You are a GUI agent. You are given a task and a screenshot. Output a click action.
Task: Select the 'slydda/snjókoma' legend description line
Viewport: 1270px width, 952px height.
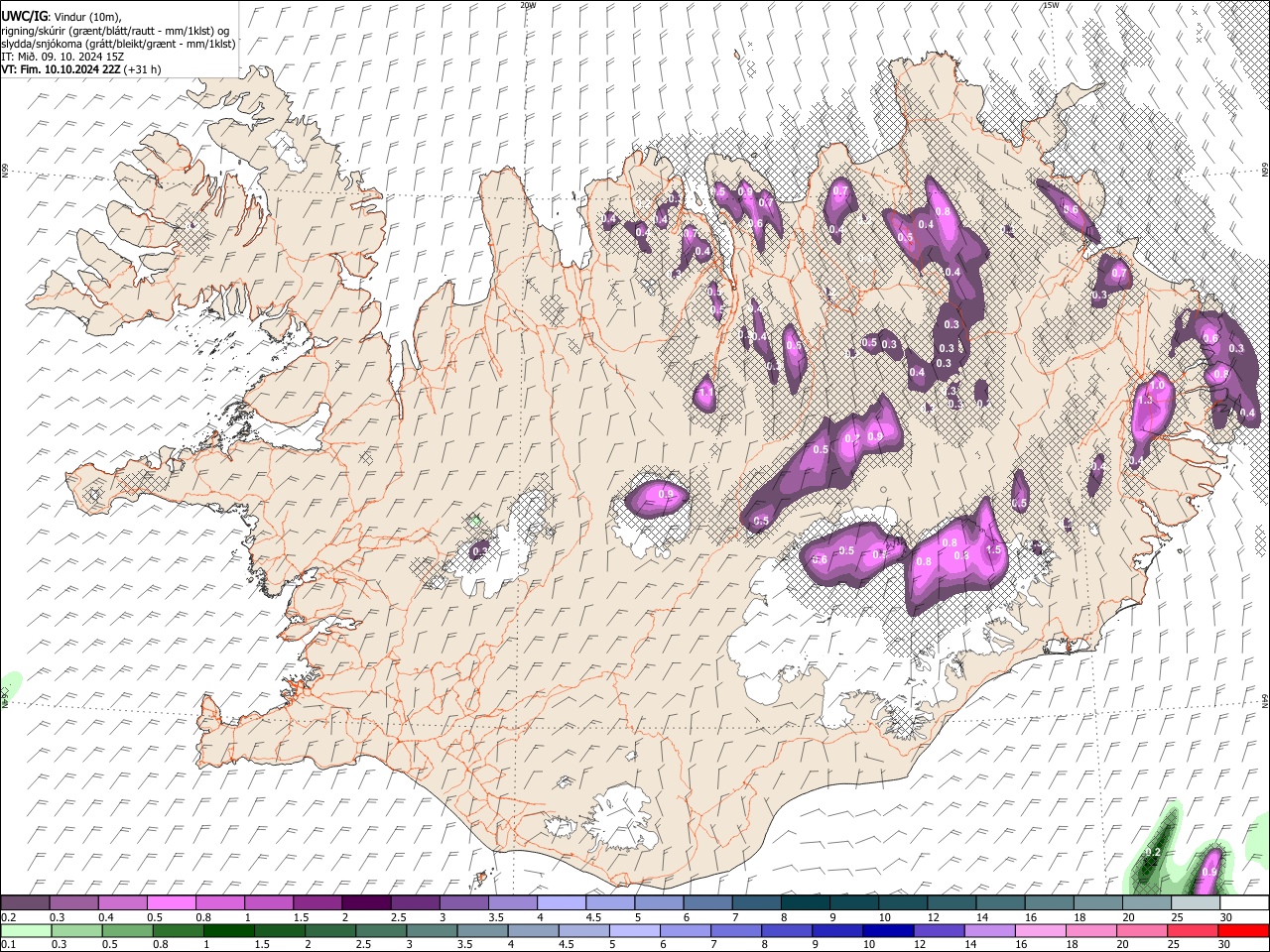click(118, 44)
